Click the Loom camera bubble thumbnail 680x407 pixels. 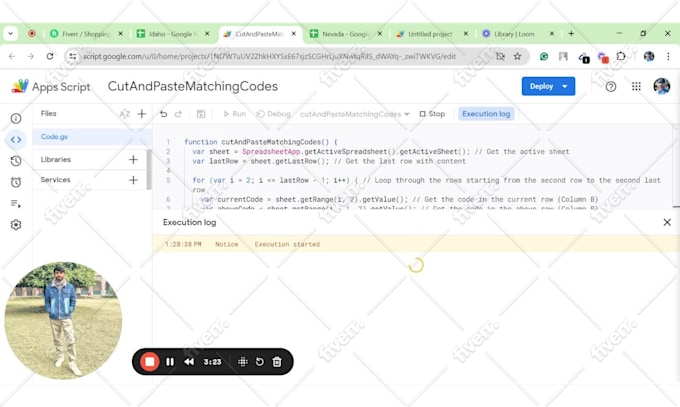tap(63, 320)
